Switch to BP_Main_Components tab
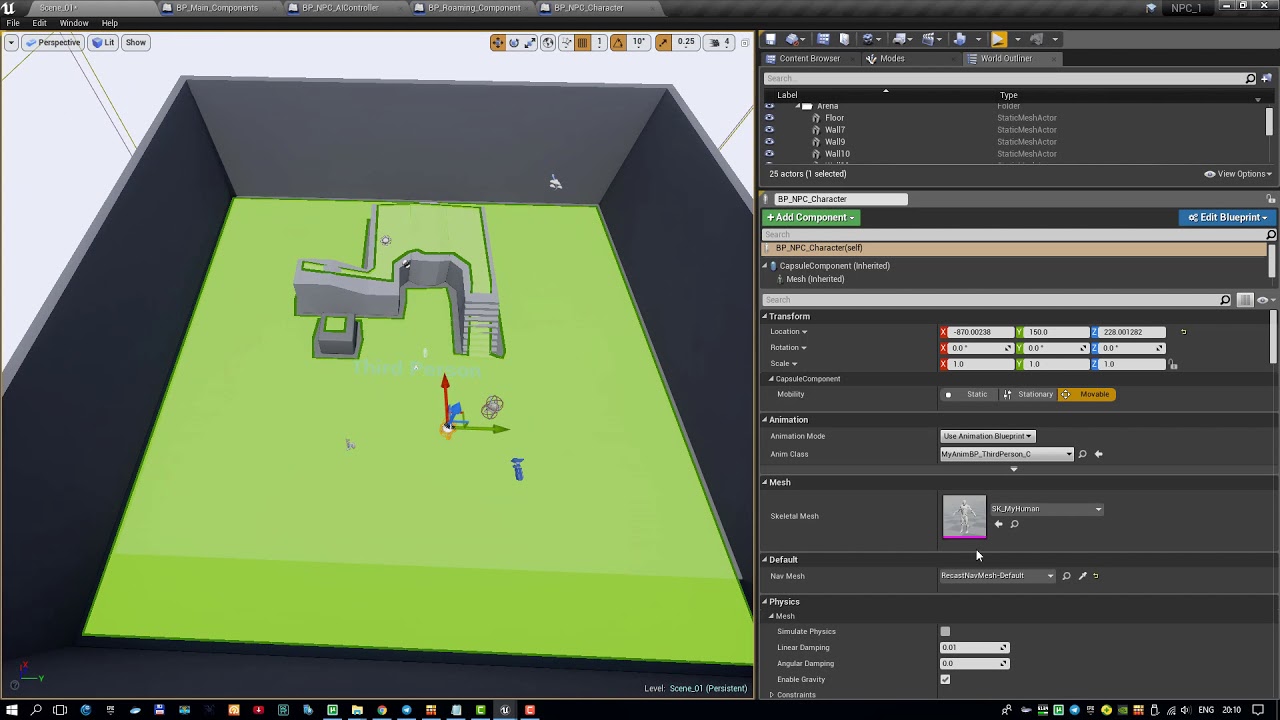The width and height of the screenshot is (1280, 720). 216,8
